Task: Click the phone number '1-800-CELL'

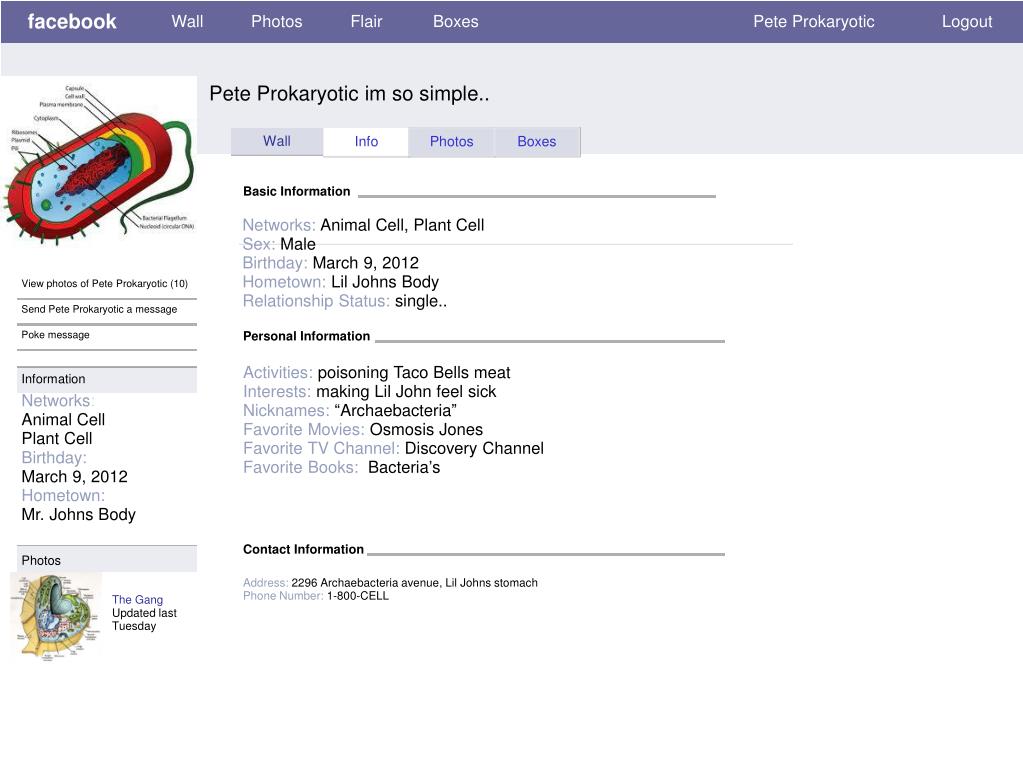Action: click(x=358, y=595)
